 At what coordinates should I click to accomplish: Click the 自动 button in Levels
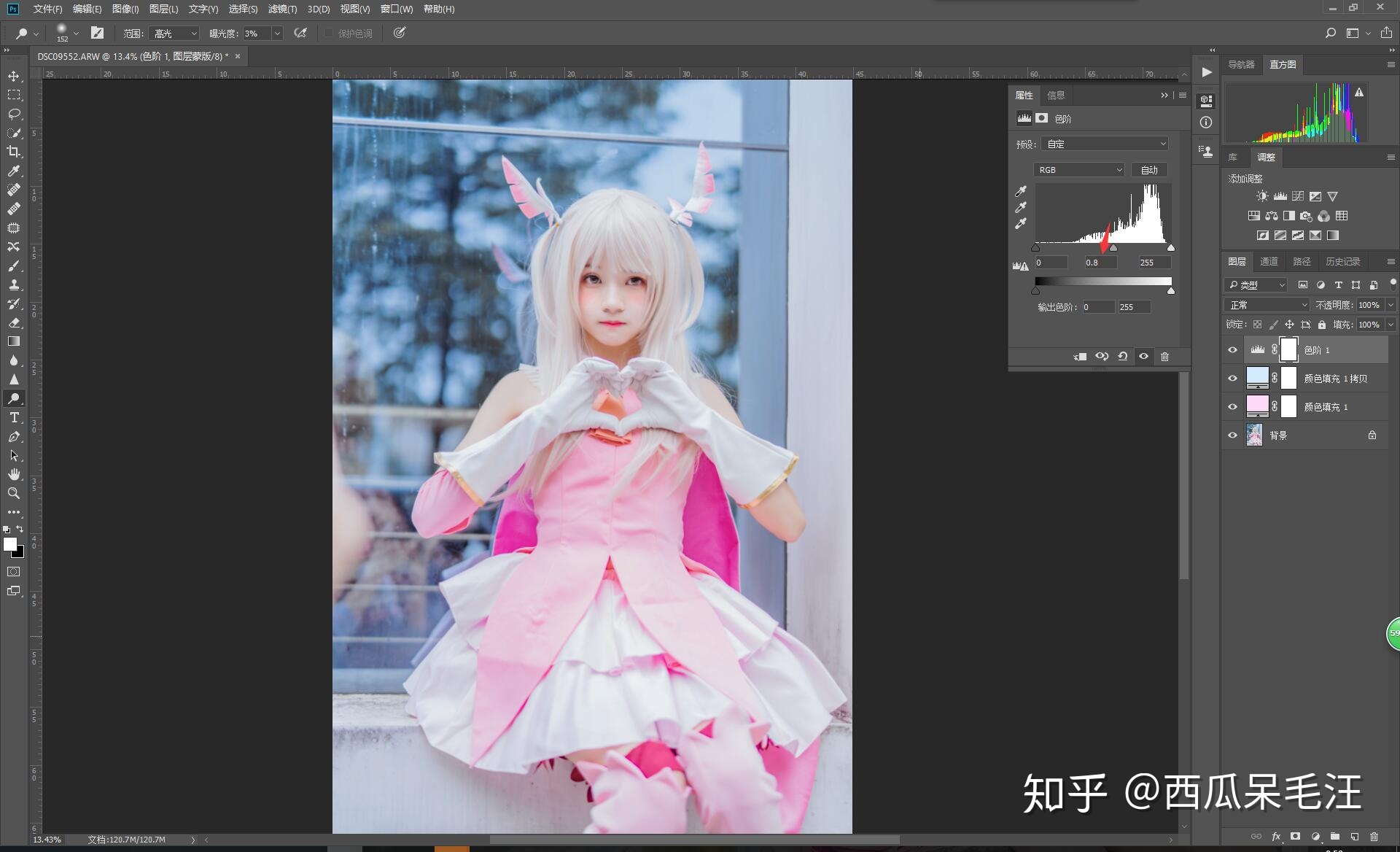1149,170
